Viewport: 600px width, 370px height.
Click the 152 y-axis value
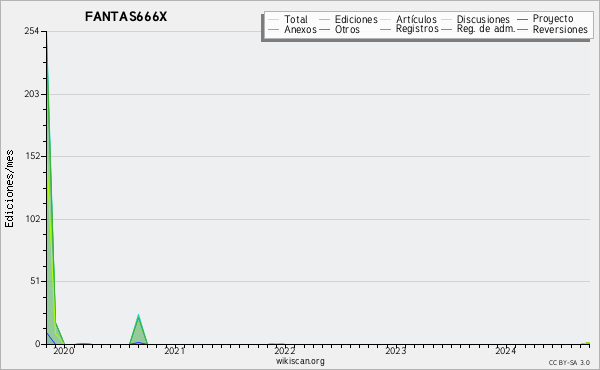[33, 156]
